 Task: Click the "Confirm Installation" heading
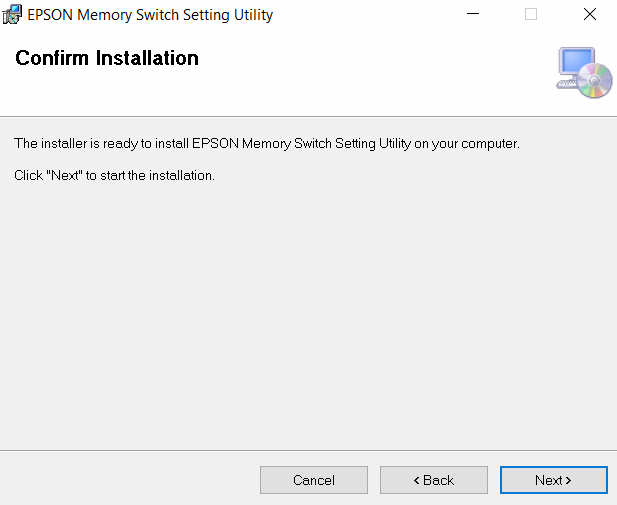(107, 58)
